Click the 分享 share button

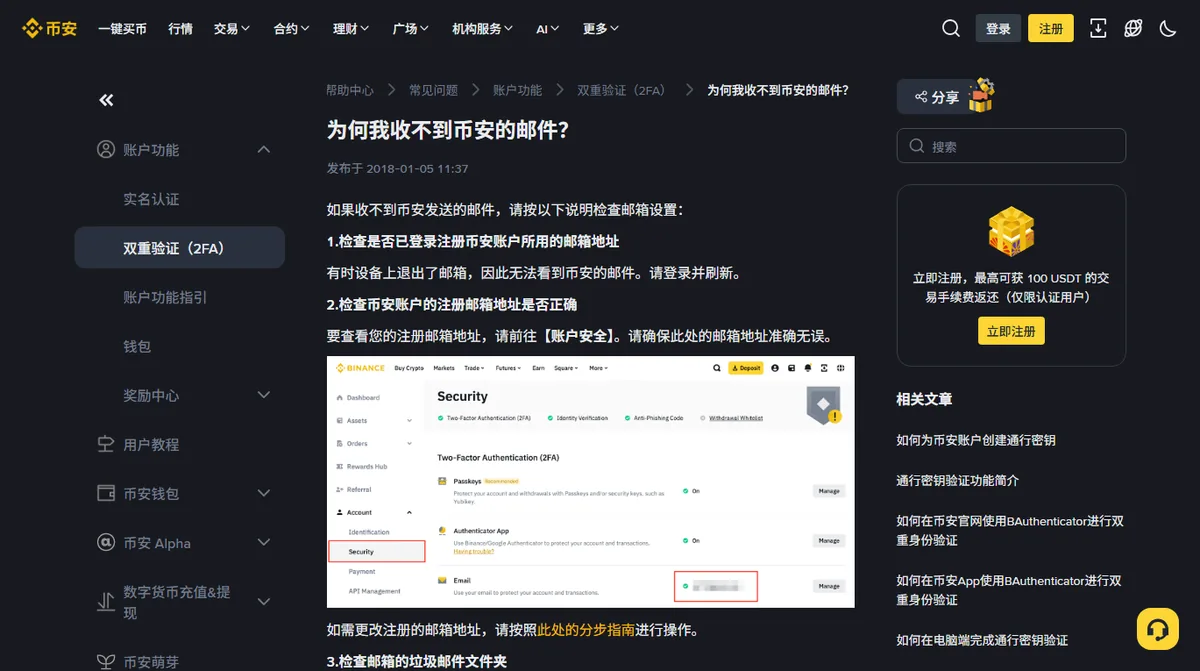tap(935, 97)
